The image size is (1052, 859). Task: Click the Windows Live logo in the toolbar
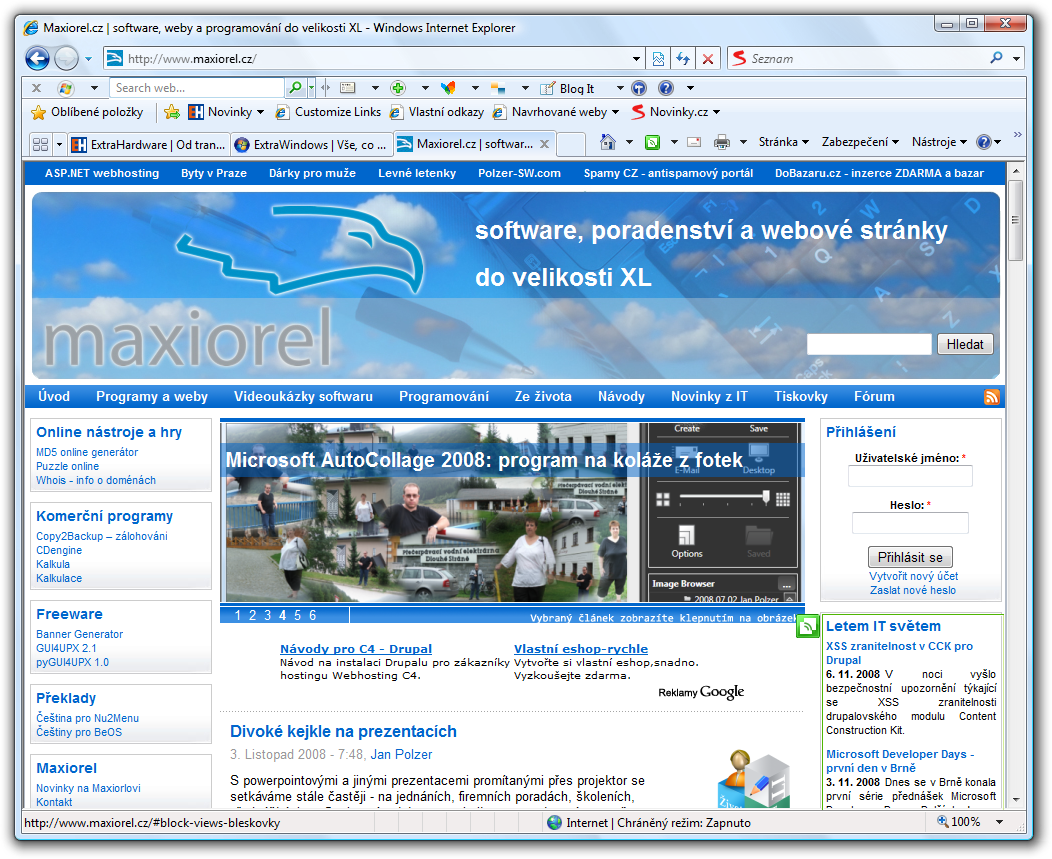pos(66,88)
